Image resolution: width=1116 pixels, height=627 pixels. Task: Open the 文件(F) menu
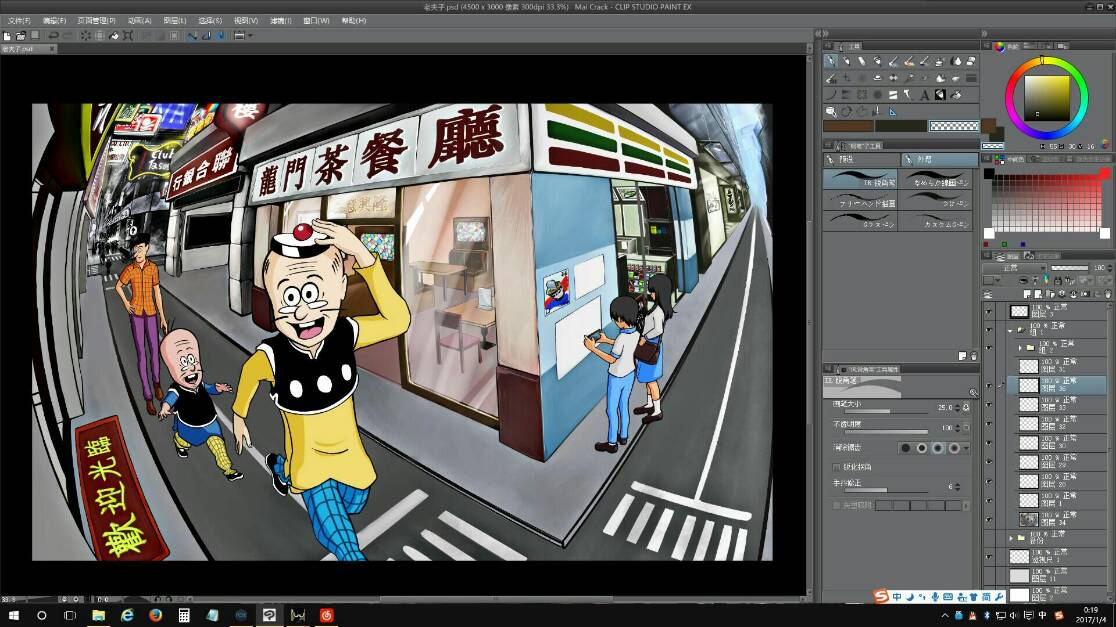19,21
